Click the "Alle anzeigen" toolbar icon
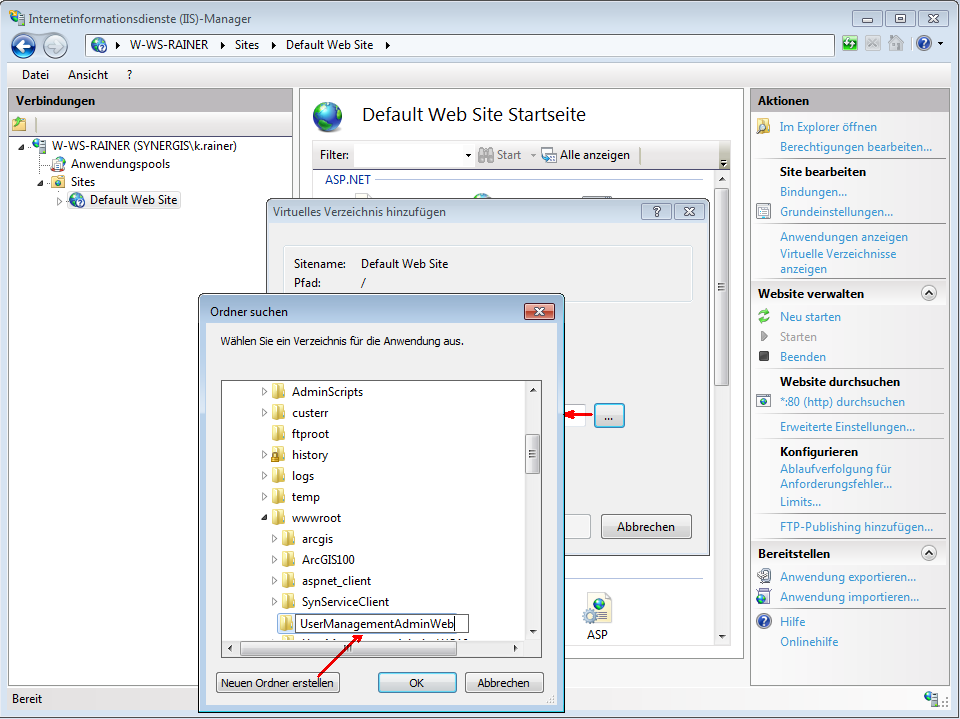Viewport: 960px width, 719px height. 549,155
